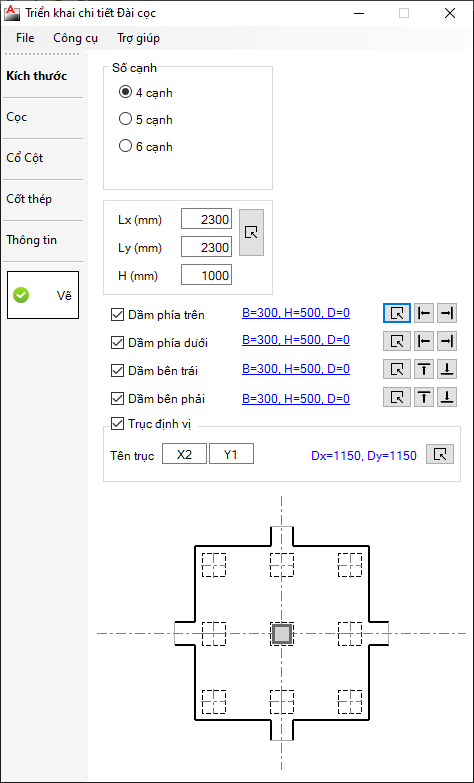Open the File menu
Viewport: 474px width, 783px height.
(x=25, y=38)
